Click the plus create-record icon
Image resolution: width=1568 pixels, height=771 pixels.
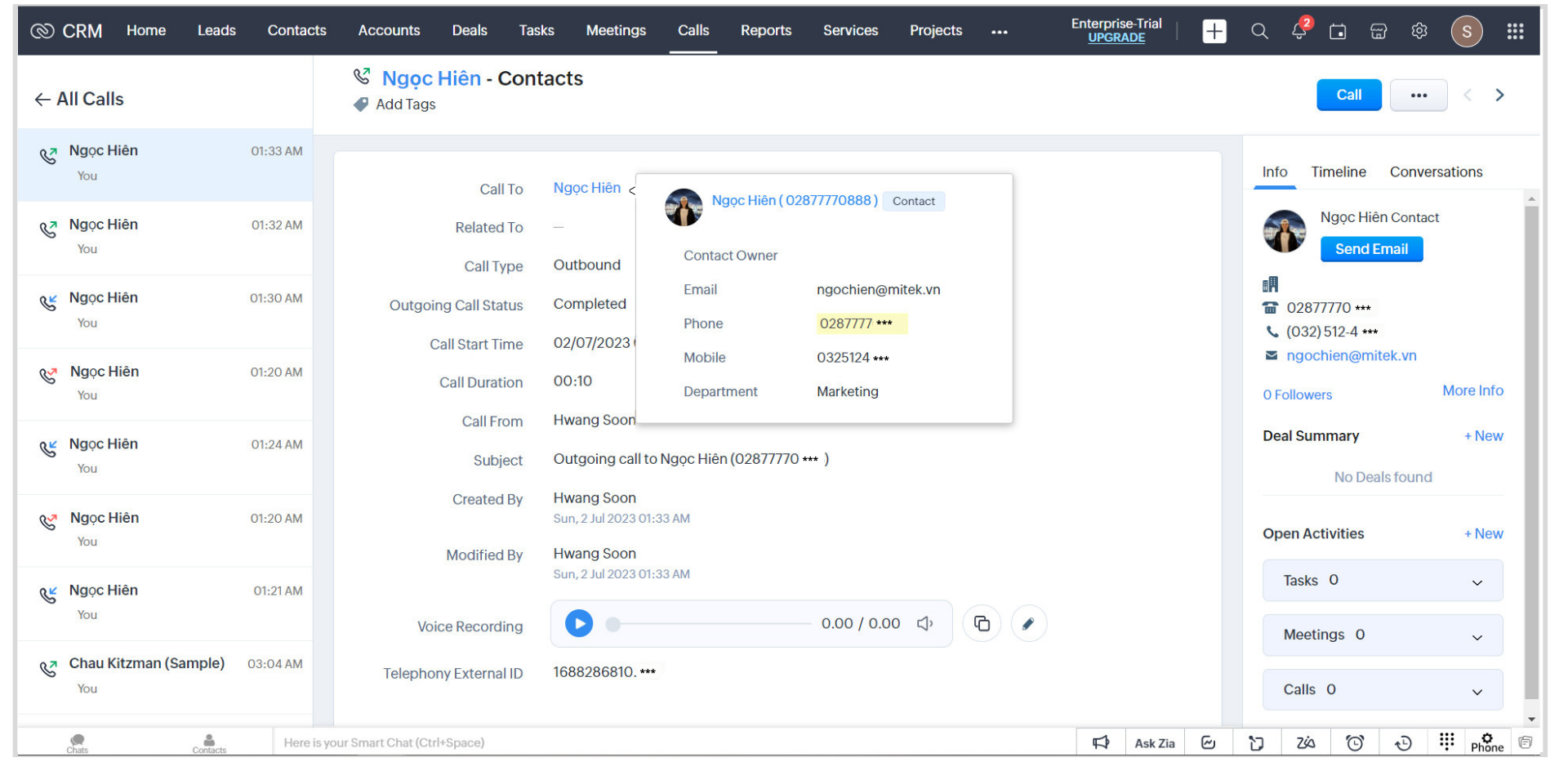[x=1214, y=31]
